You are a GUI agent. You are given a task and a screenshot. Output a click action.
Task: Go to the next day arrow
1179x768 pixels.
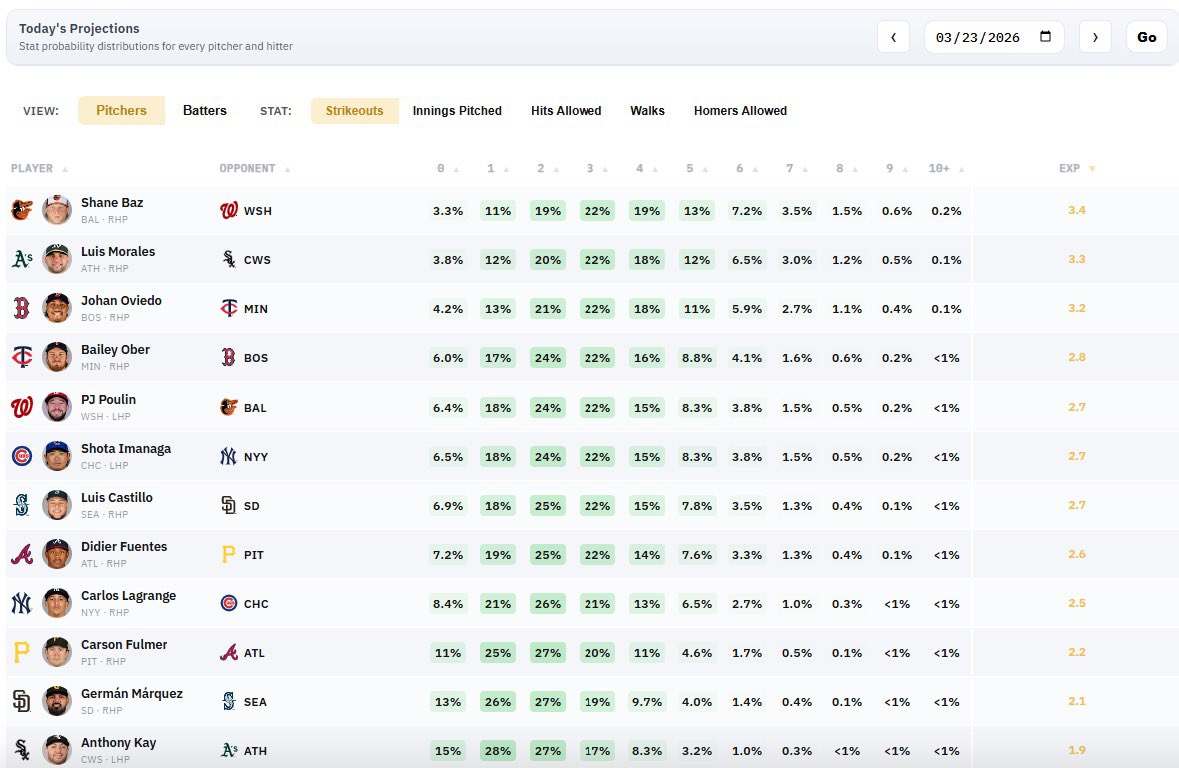pyautogui.click(x=1095, y=37)
